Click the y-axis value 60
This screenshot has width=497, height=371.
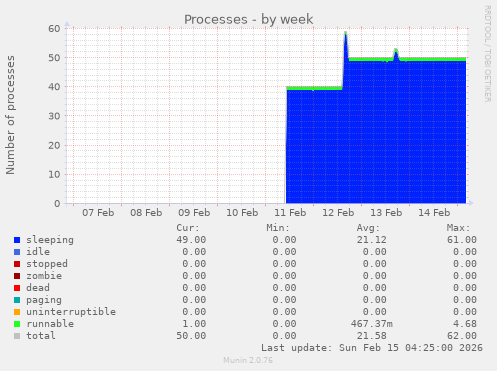[x=54, y=29]
